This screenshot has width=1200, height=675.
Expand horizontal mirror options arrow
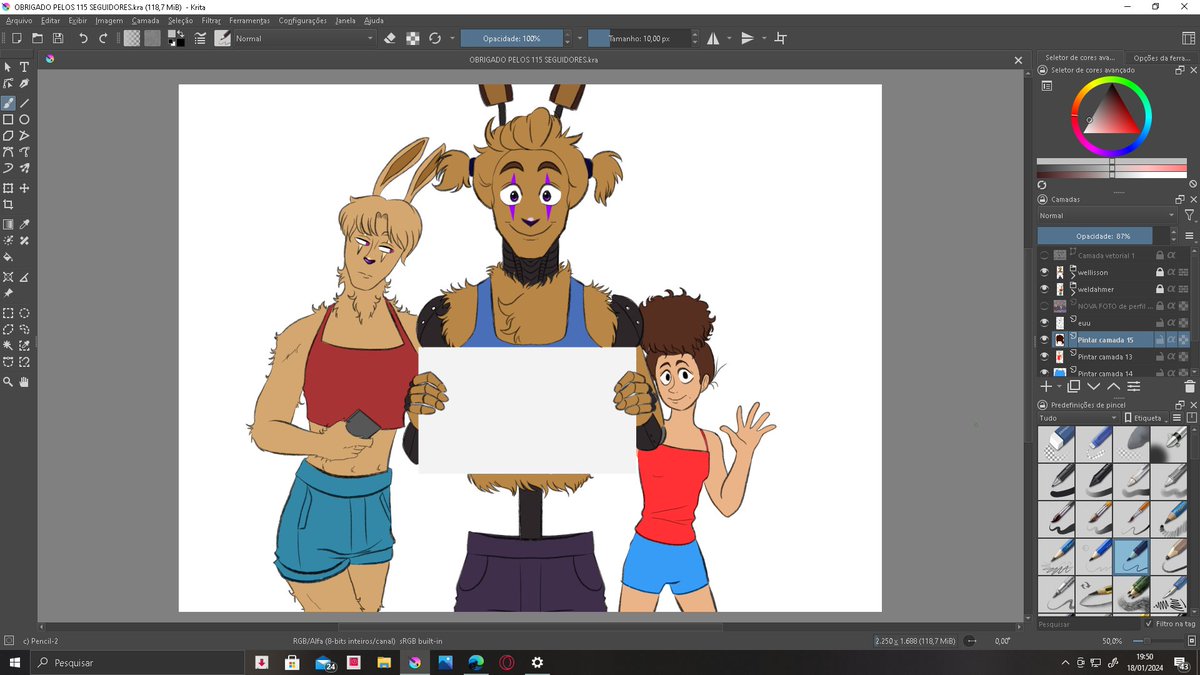(x=729, y=38)
